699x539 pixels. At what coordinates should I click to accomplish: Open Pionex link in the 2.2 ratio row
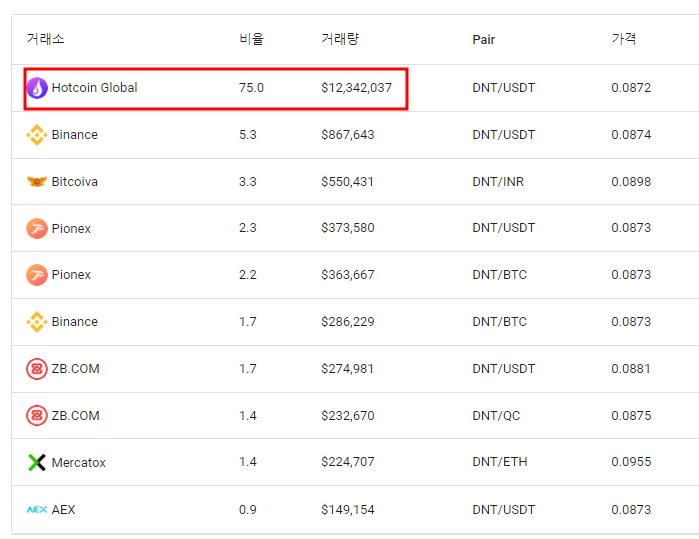pyautogui.click(x=71, y=275)
